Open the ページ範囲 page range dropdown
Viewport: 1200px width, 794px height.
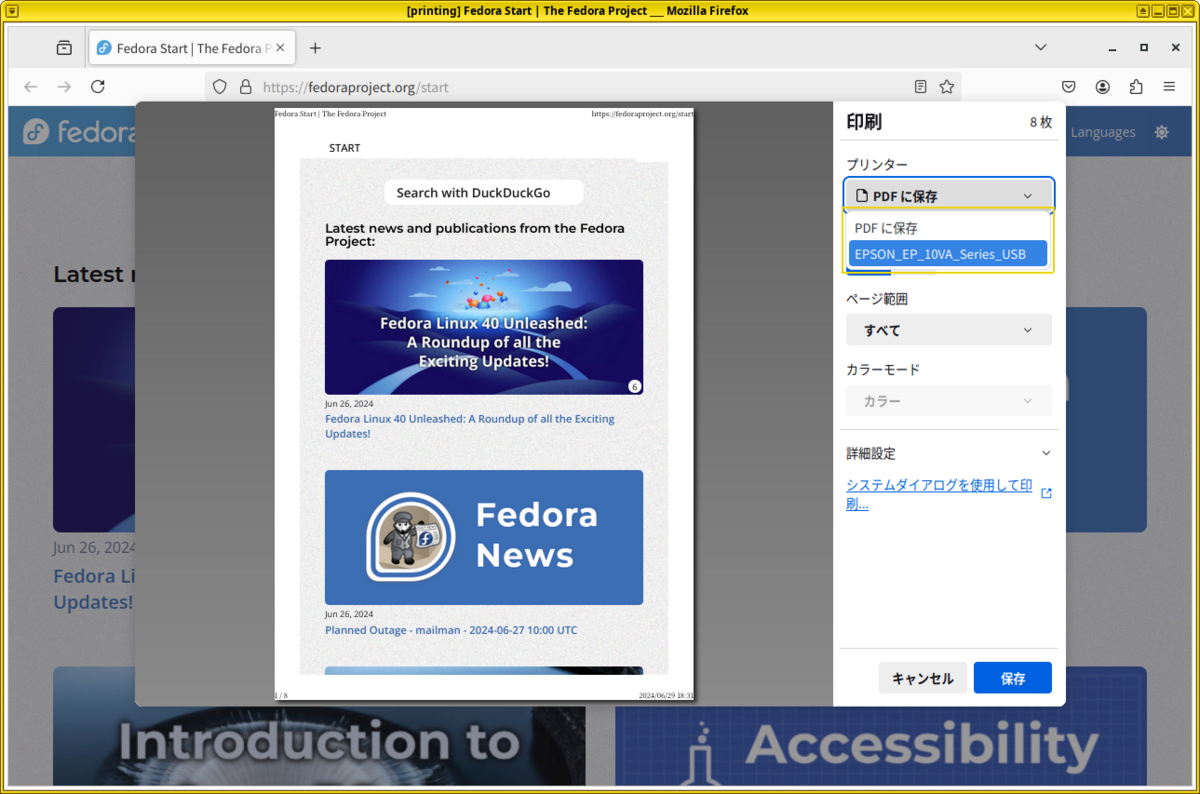pyautogui.click(x=947, y=329)
